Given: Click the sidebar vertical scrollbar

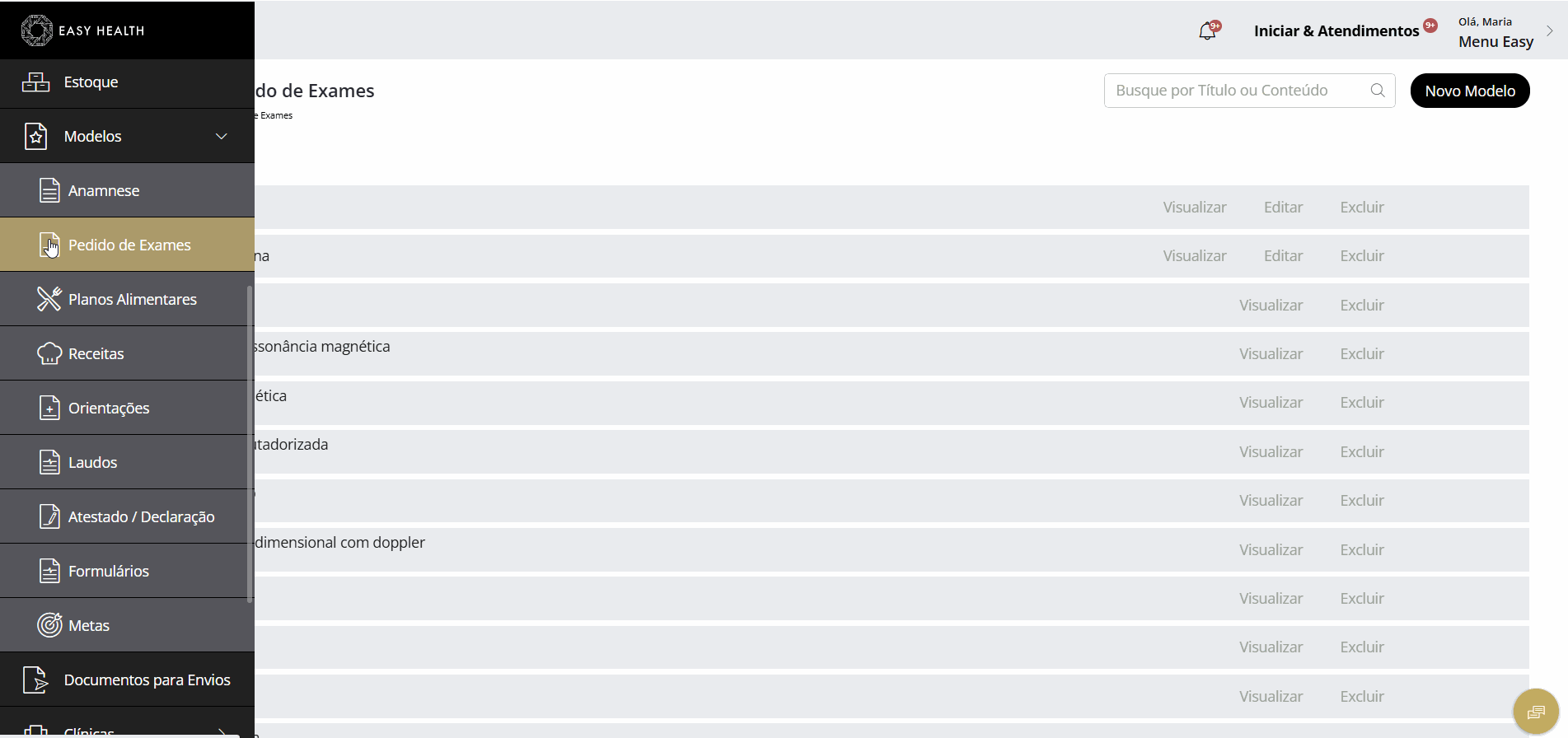Looking at the screenshot, I should (x=250, y=445).
